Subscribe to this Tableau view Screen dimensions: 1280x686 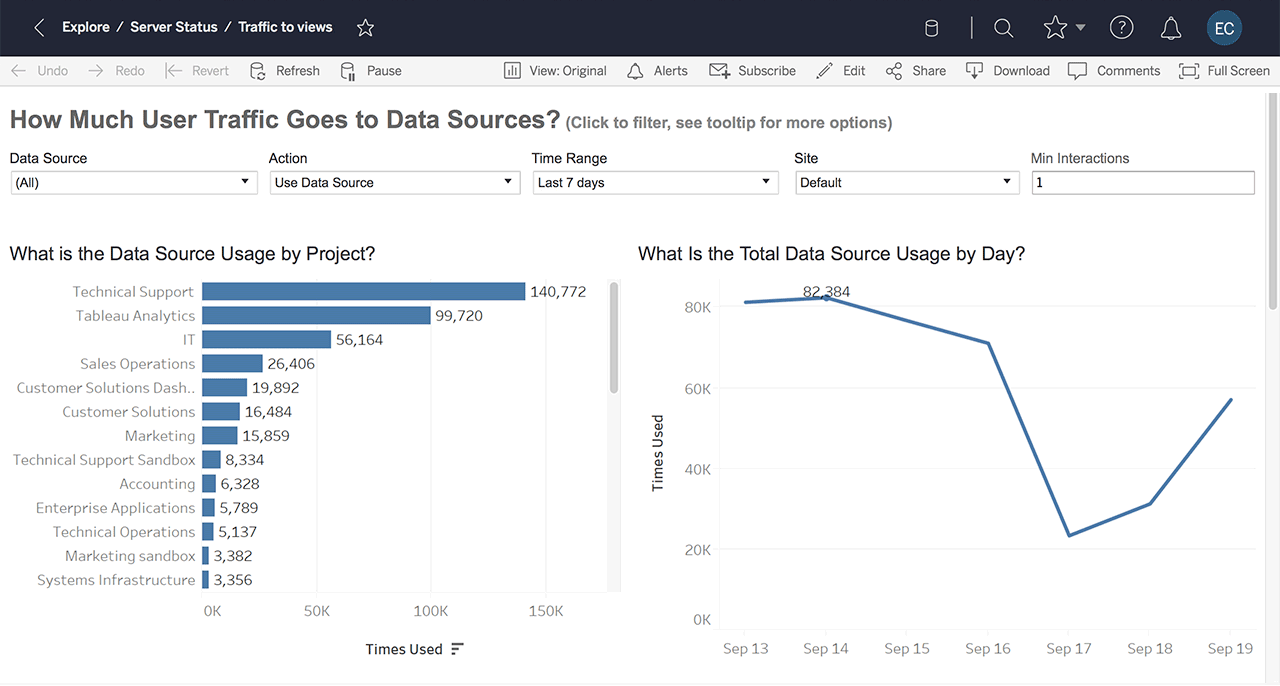click(x=752, y=71)
